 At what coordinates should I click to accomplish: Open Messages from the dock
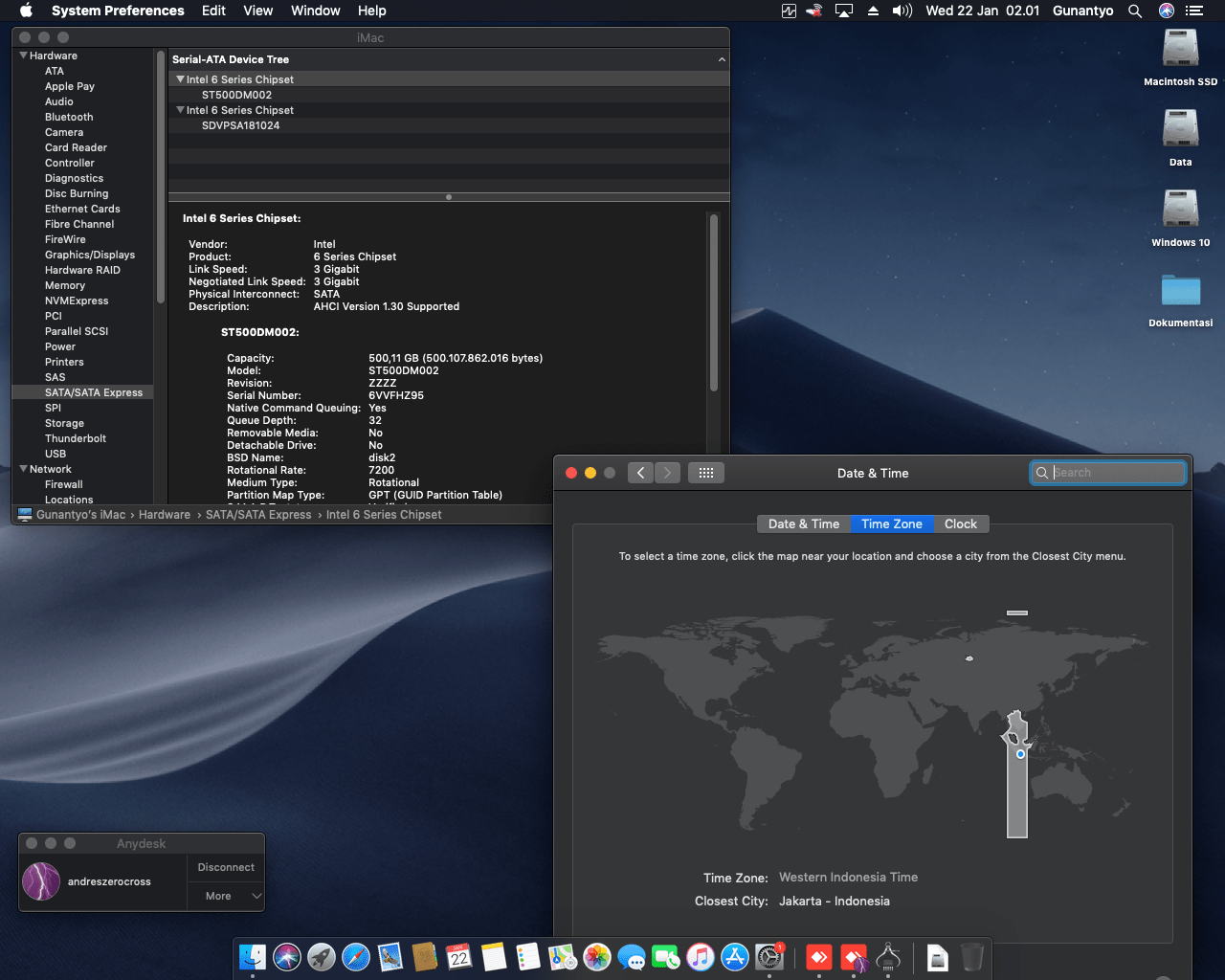[632, 957]
